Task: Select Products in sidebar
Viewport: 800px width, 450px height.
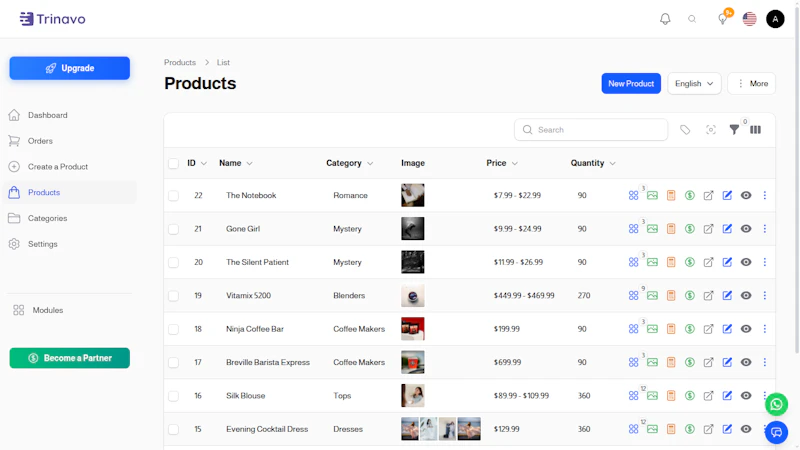Action: click(69, 192)
